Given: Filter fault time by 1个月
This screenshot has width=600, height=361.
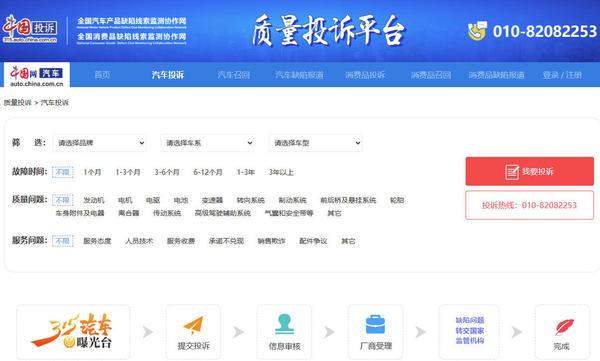Looking at the screenshot, I should click(92, 172).
